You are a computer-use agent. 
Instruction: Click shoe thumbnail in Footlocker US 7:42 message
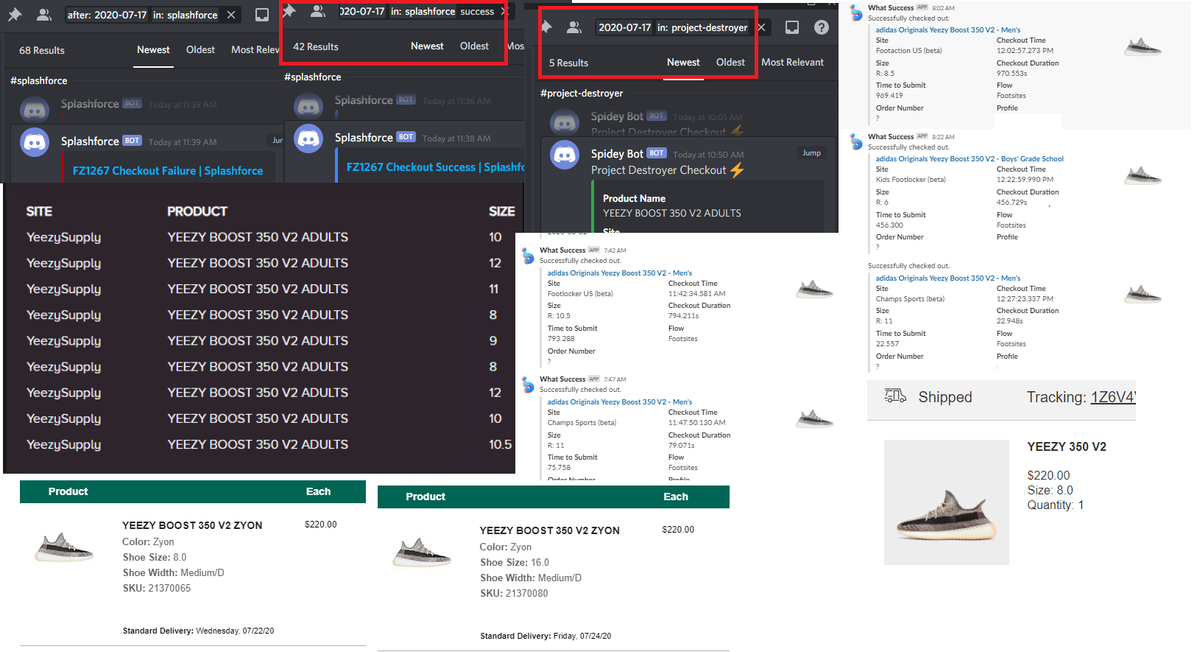(x=814, y=290)
